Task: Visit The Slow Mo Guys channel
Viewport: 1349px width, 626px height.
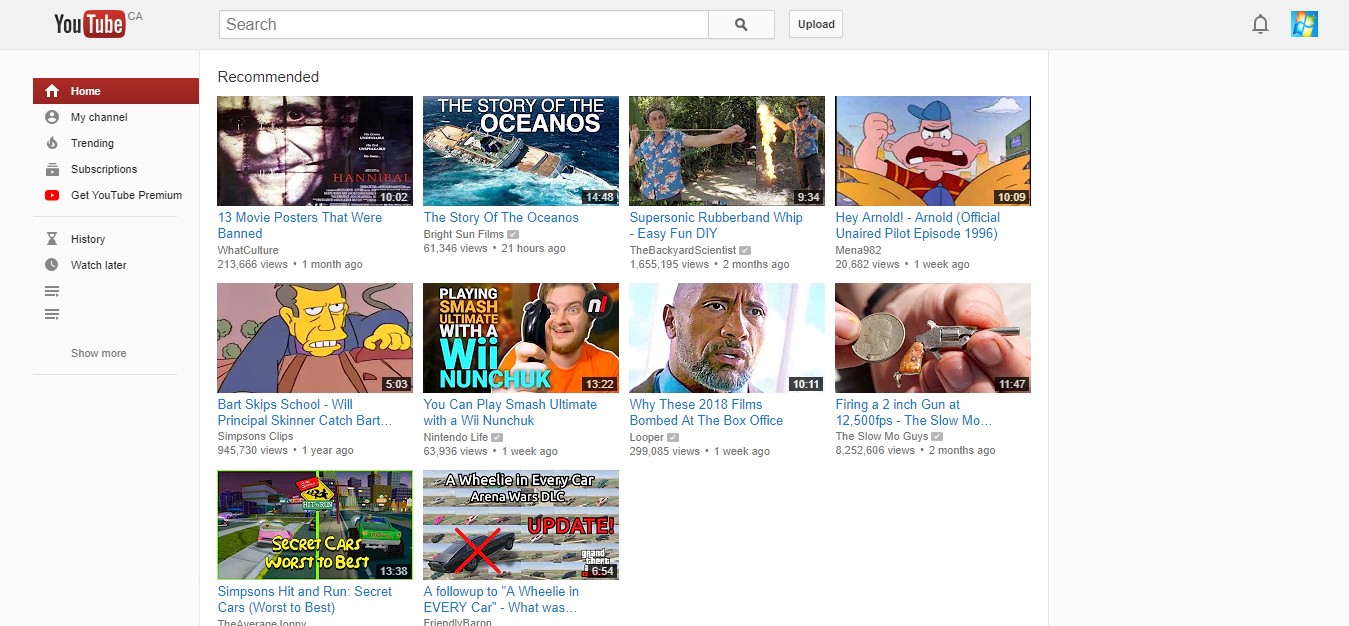Action: 882,437
